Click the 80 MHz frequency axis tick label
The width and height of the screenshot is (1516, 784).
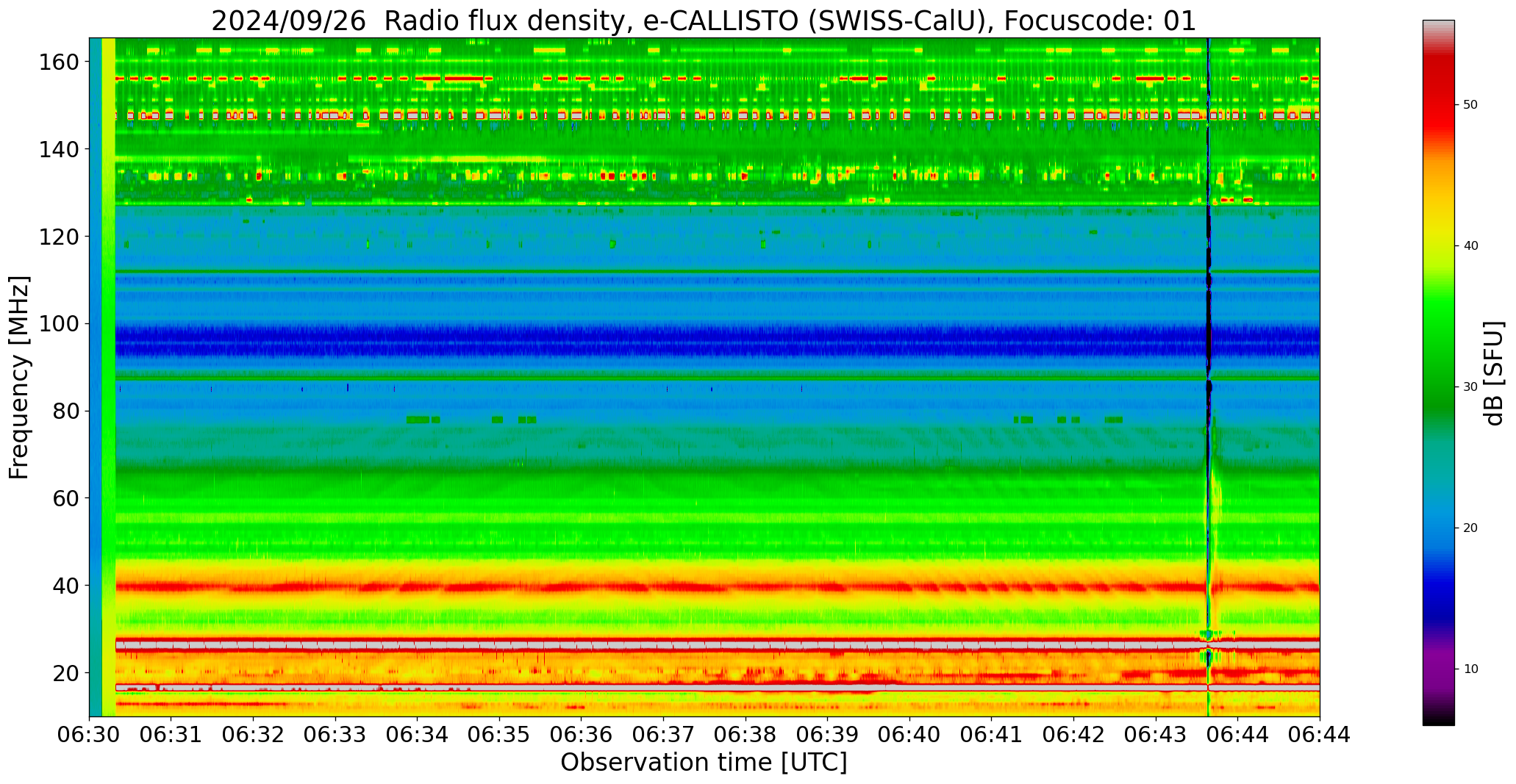(66, 411)
